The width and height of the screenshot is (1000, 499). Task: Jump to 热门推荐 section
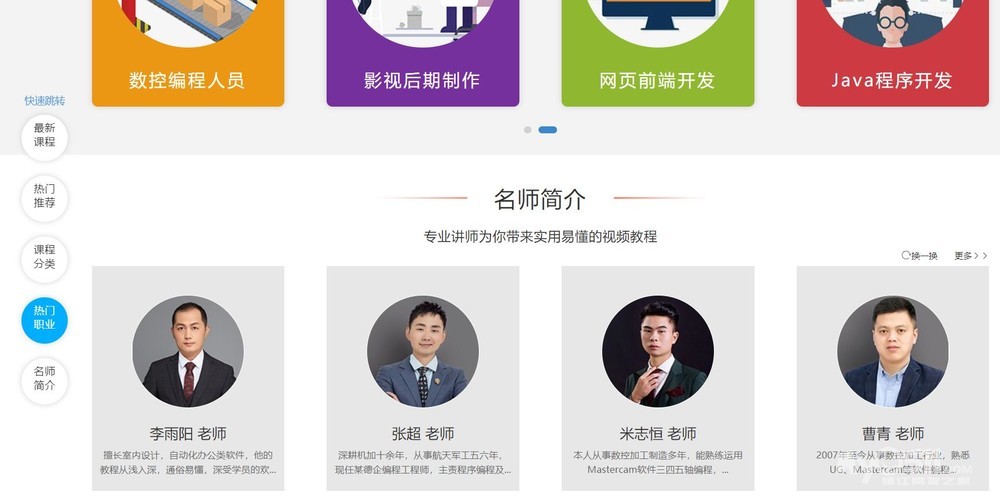(45, 198)
